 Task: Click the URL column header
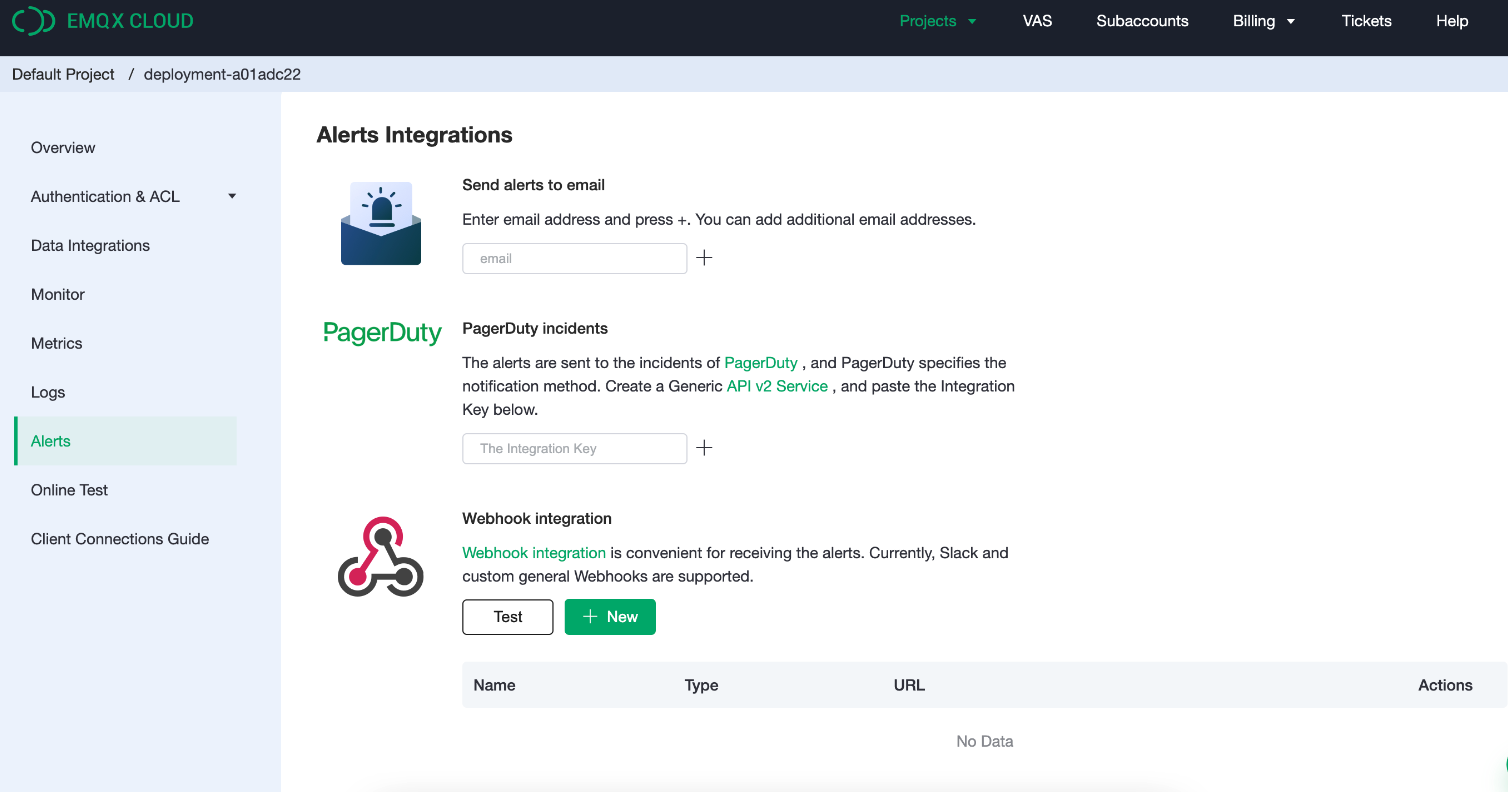pyautogui.click(x=909, y=685)
